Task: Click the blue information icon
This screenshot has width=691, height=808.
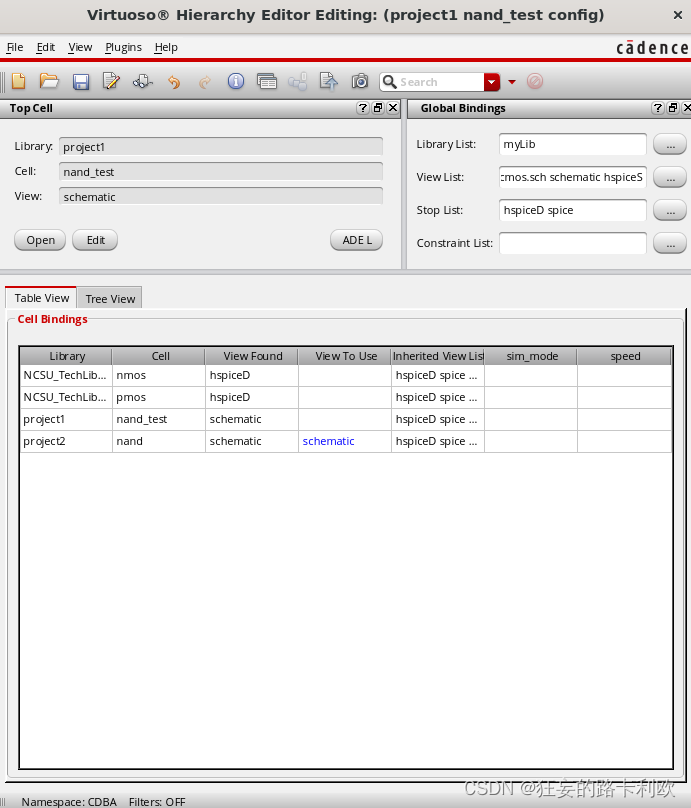Action: point(235,81)
